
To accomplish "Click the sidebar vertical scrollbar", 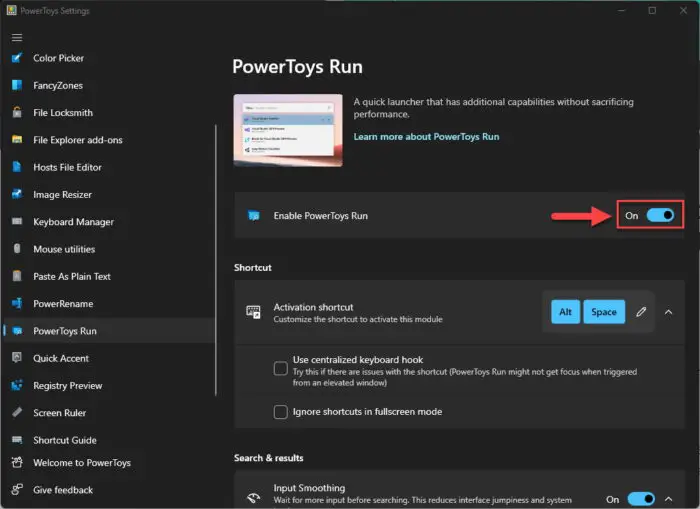I will (216, 260).
